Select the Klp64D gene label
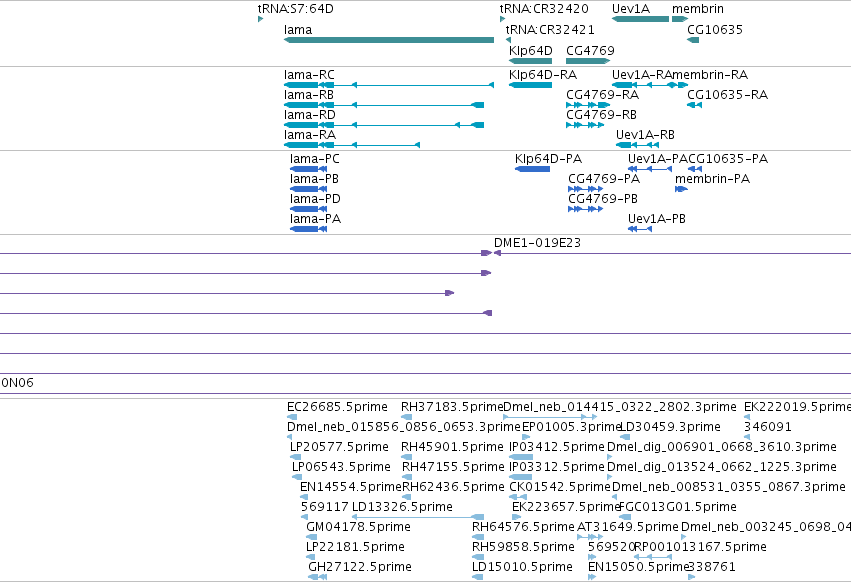The height and width of the screenshot is (582, 851). (531, 50)
